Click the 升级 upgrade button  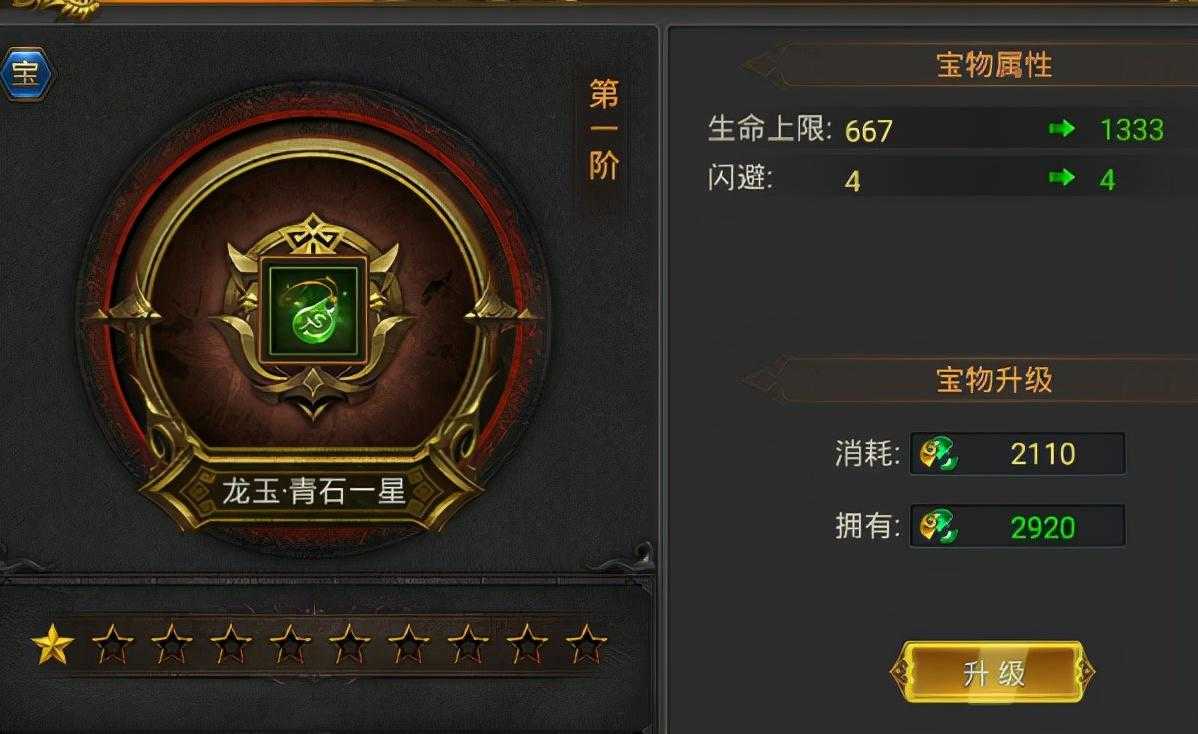click(992, 672)
